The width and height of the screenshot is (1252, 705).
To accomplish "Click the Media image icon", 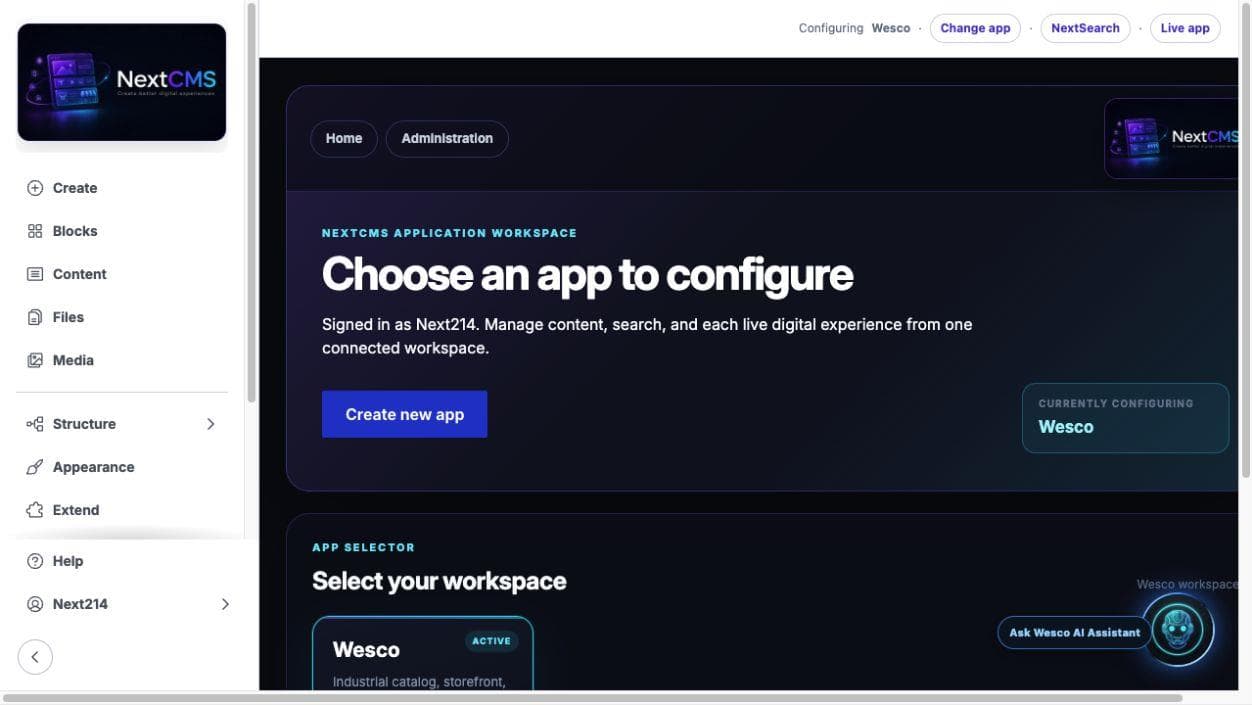I will 35,360.
